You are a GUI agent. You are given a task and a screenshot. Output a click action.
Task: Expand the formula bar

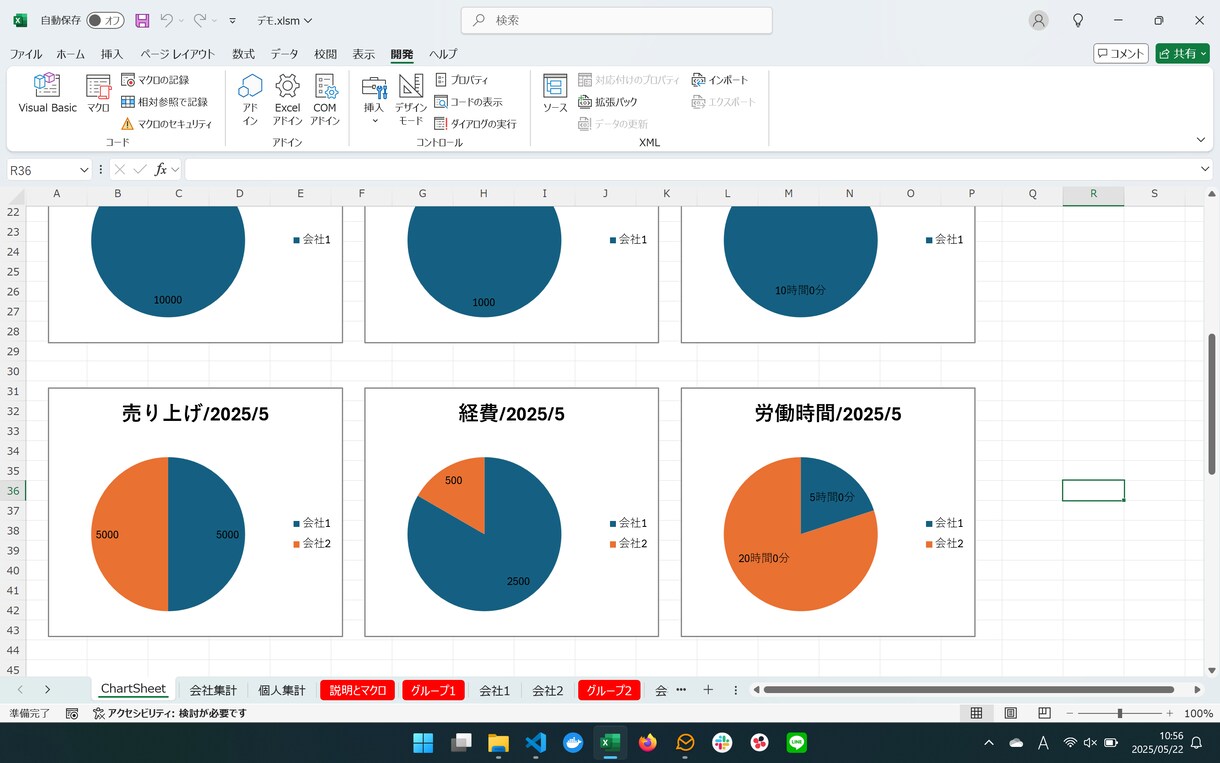[1204, 170]
